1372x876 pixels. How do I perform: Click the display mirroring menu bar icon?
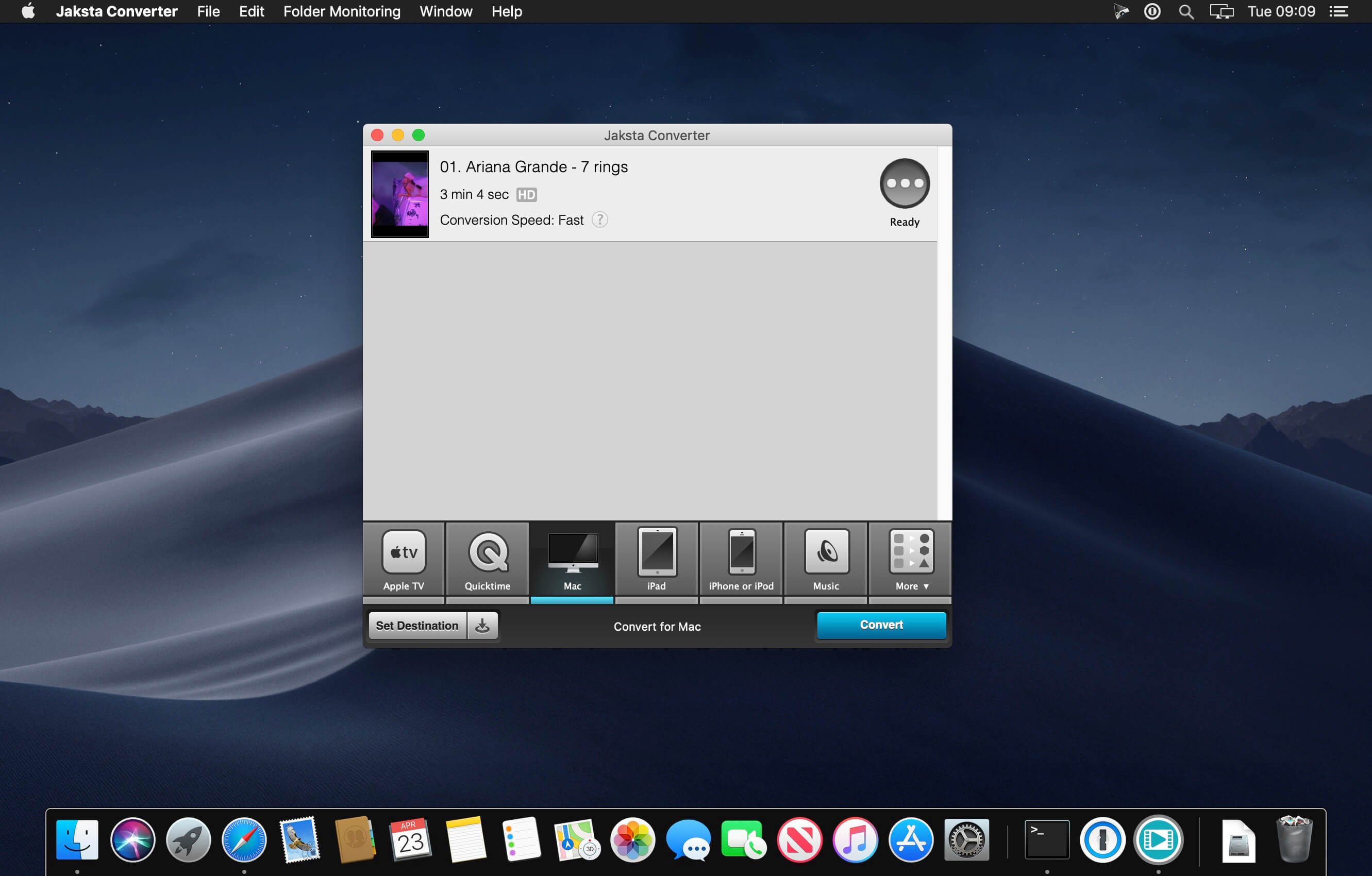tap(1221, 11)
